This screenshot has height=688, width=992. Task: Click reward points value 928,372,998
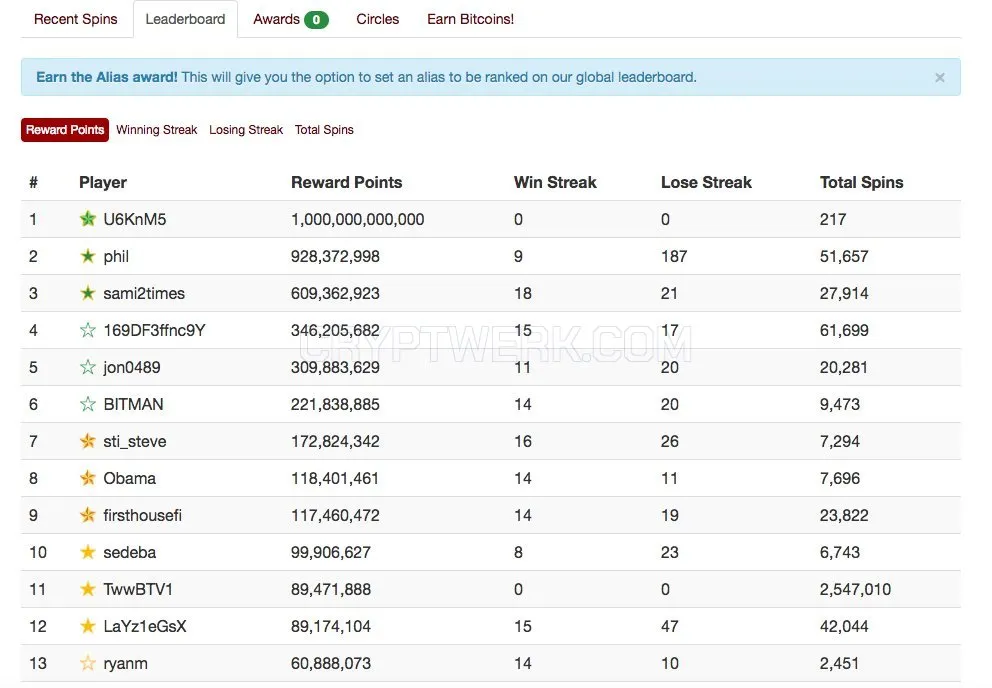tap(335, 256)
